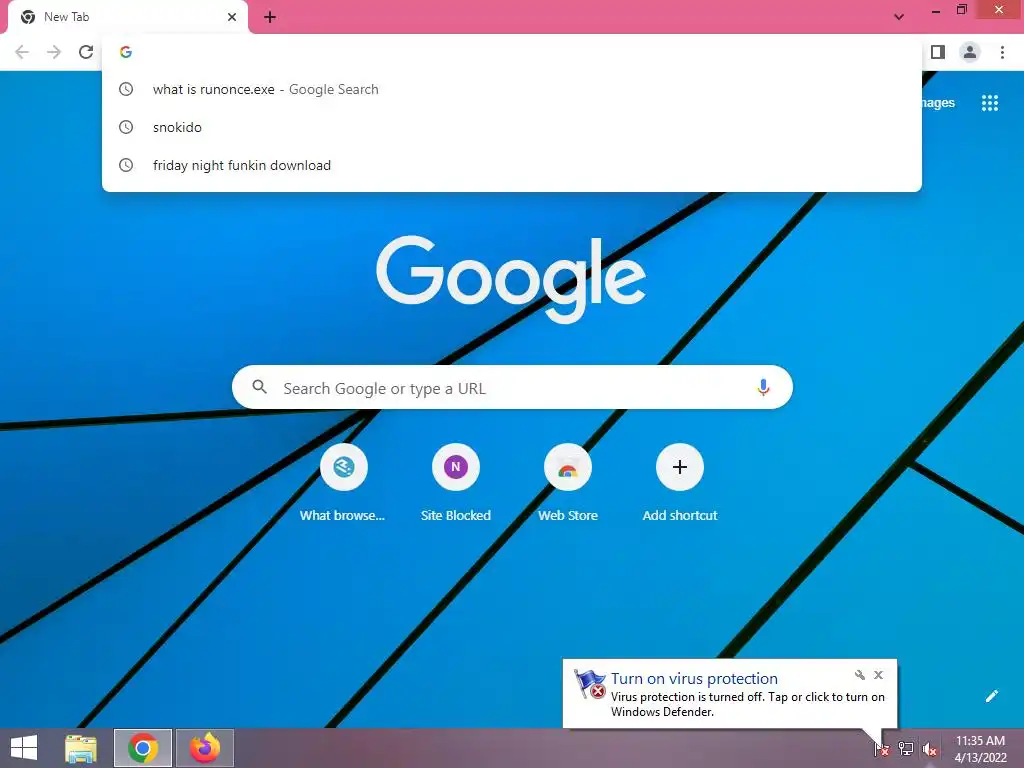Click the Action Center flag tray icon
This screenshot has height=768, width=1024.
[x=881, y=749]
